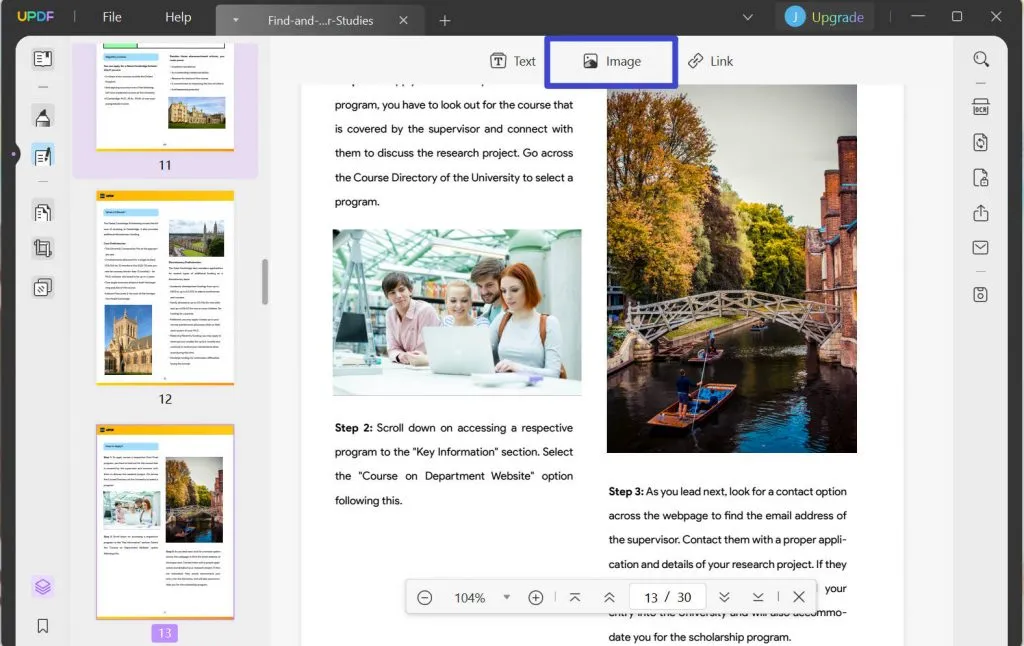Screen dimensions: 1024x646
Task: Open the search magnifier in right sidebar
Action: [x=981, y=60]
